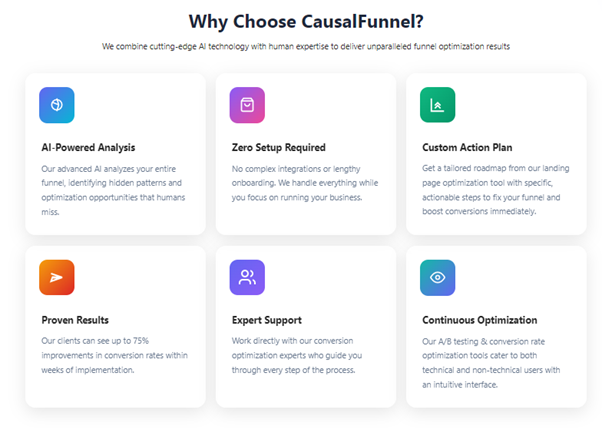This screenshot has height=440, width=602.
Task: Click the Expert Support card title
Action: point(268,320)
